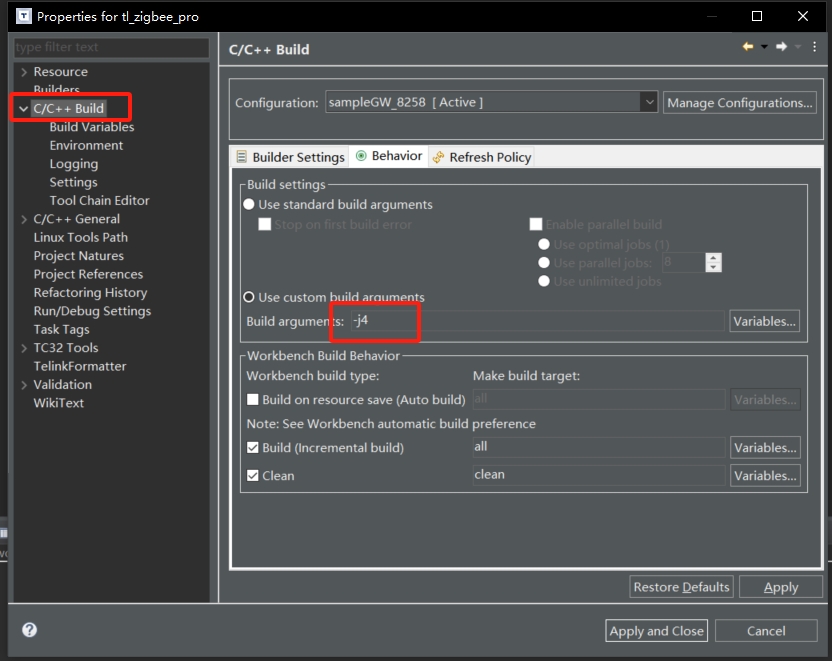This screenshot has height=661, width=832.
Task: Select Use standard build arguments option
Action: click(250, 205)
